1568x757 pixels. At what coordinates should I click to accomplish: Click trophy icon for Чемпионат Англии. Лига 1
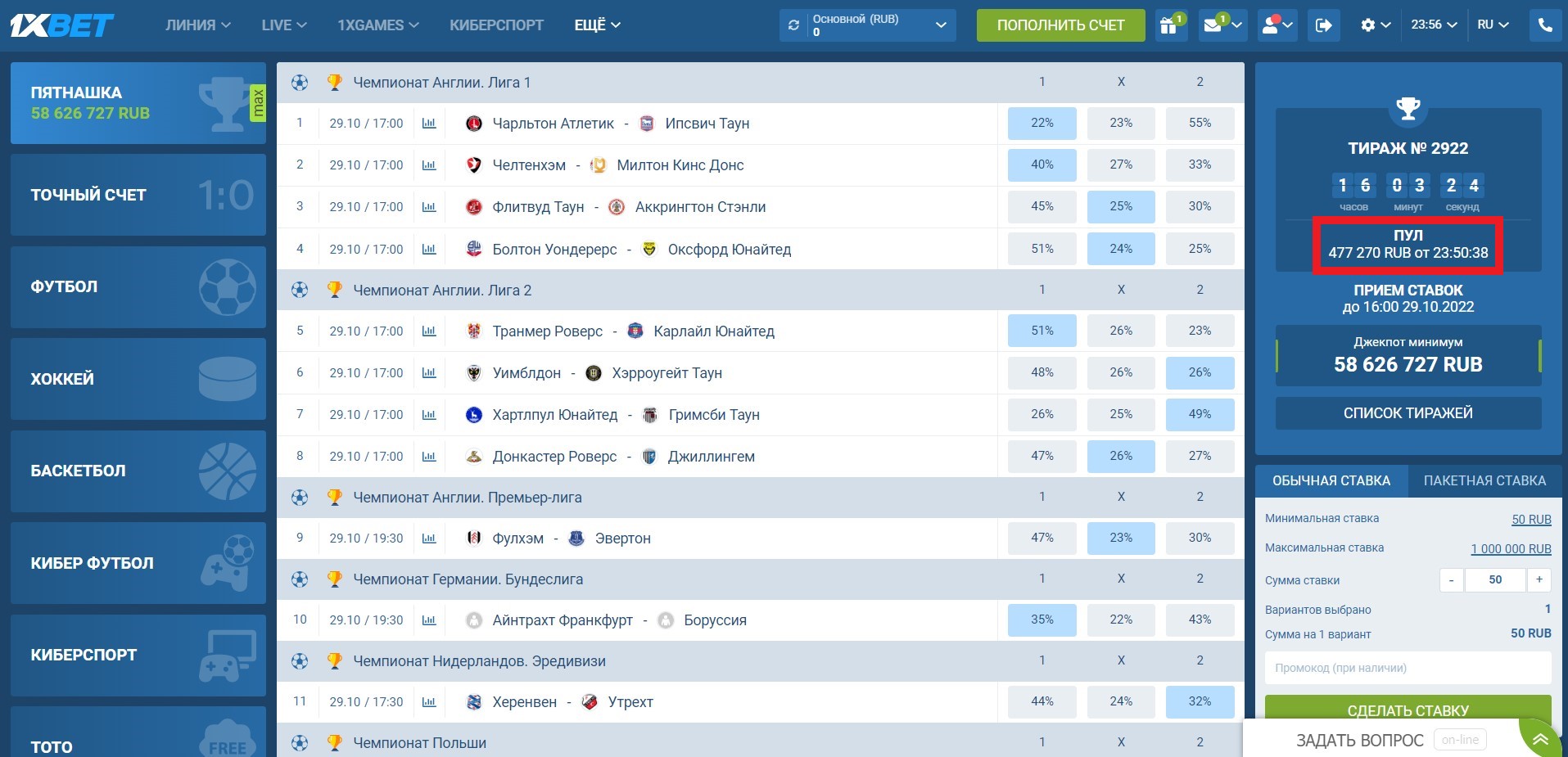click(x=334, y=83)
